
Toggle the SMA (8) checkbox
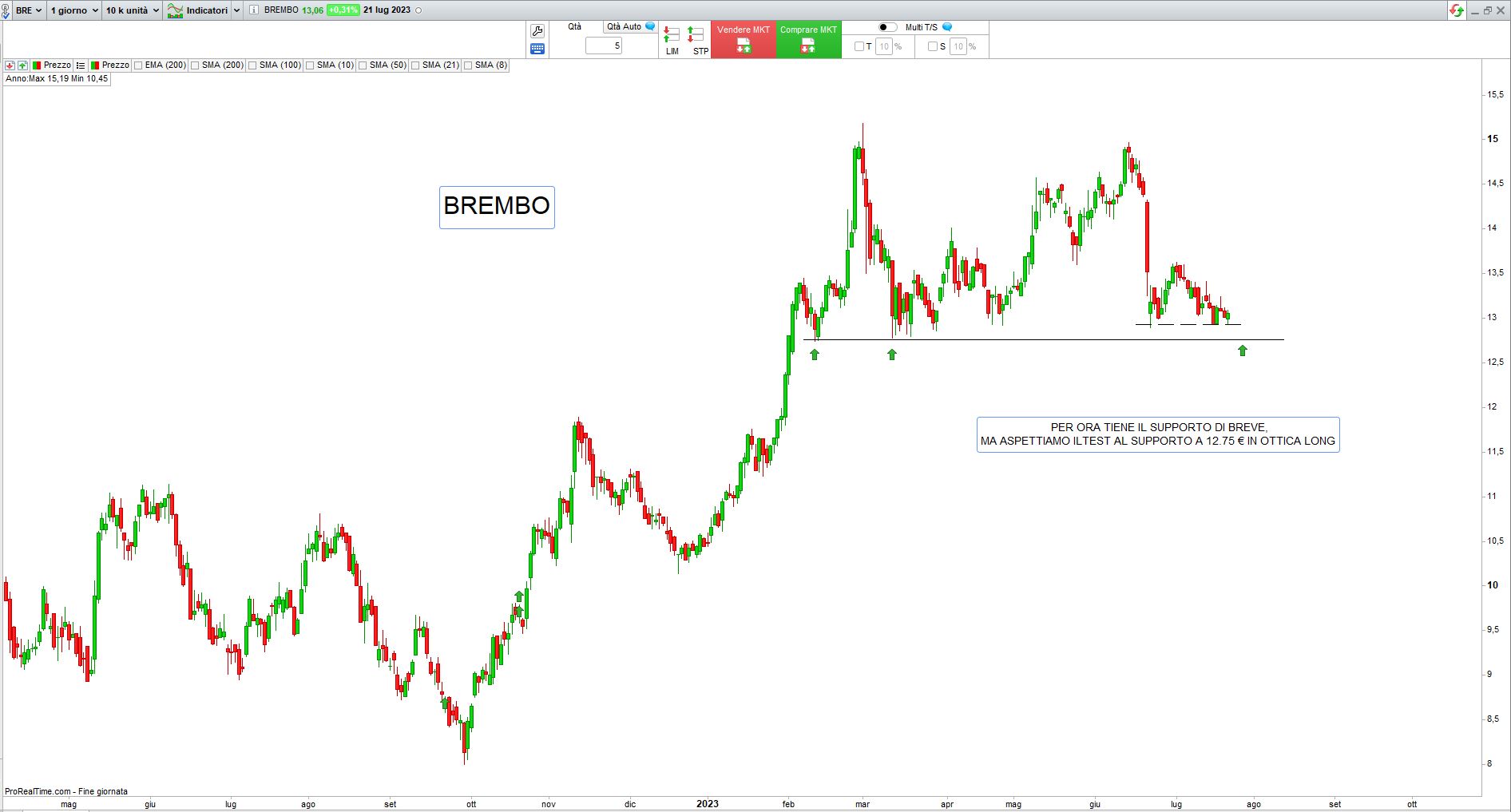point(468,65)
